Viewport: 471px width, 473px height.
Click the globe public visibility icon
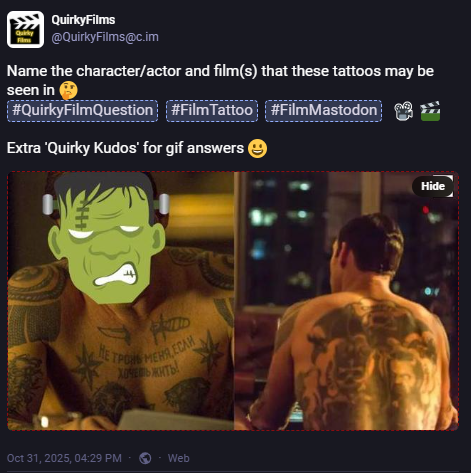point(145,458)
